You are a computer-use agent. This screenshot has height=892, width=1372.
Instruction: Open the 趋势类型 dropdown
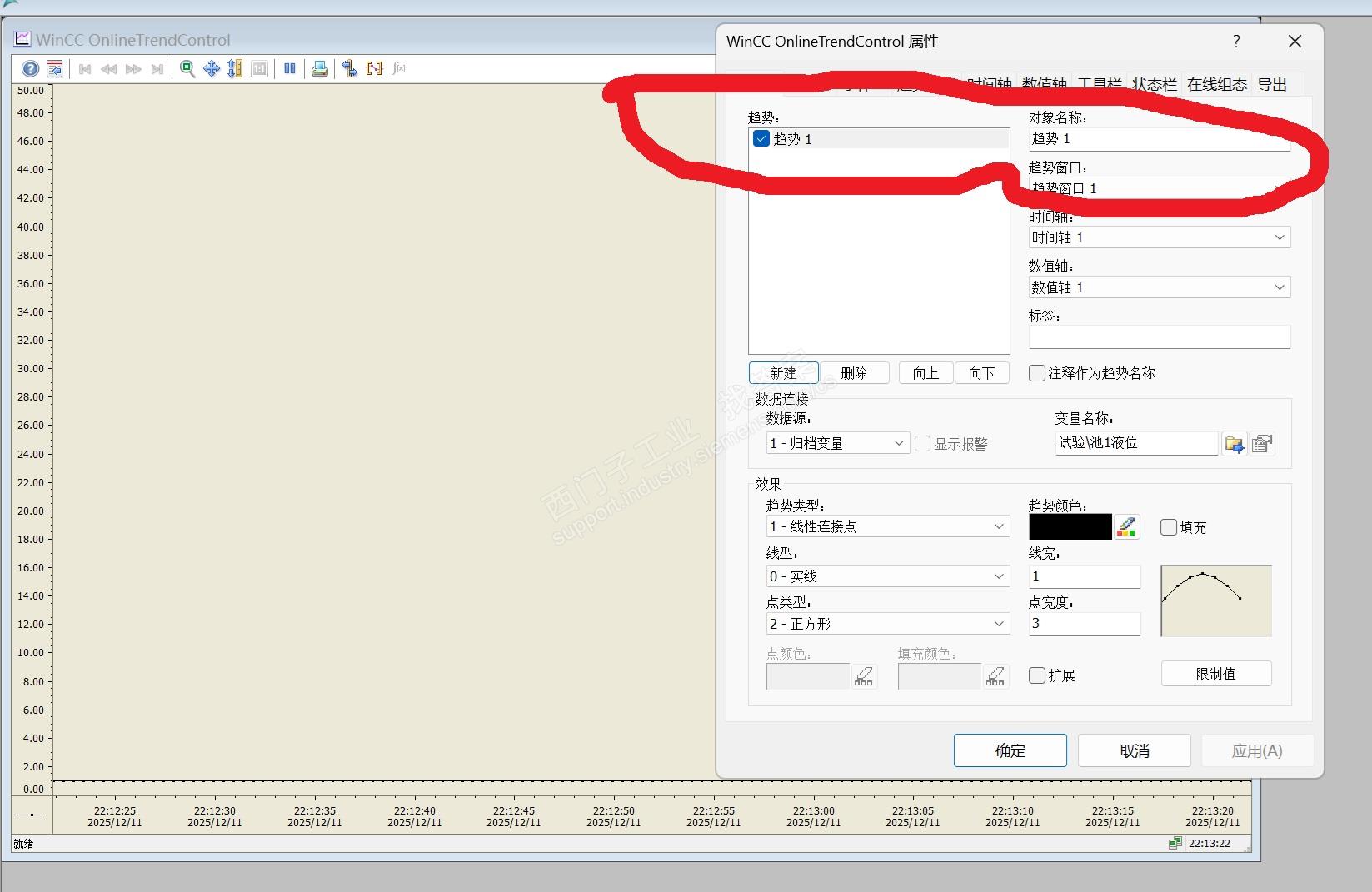point(888,526)
